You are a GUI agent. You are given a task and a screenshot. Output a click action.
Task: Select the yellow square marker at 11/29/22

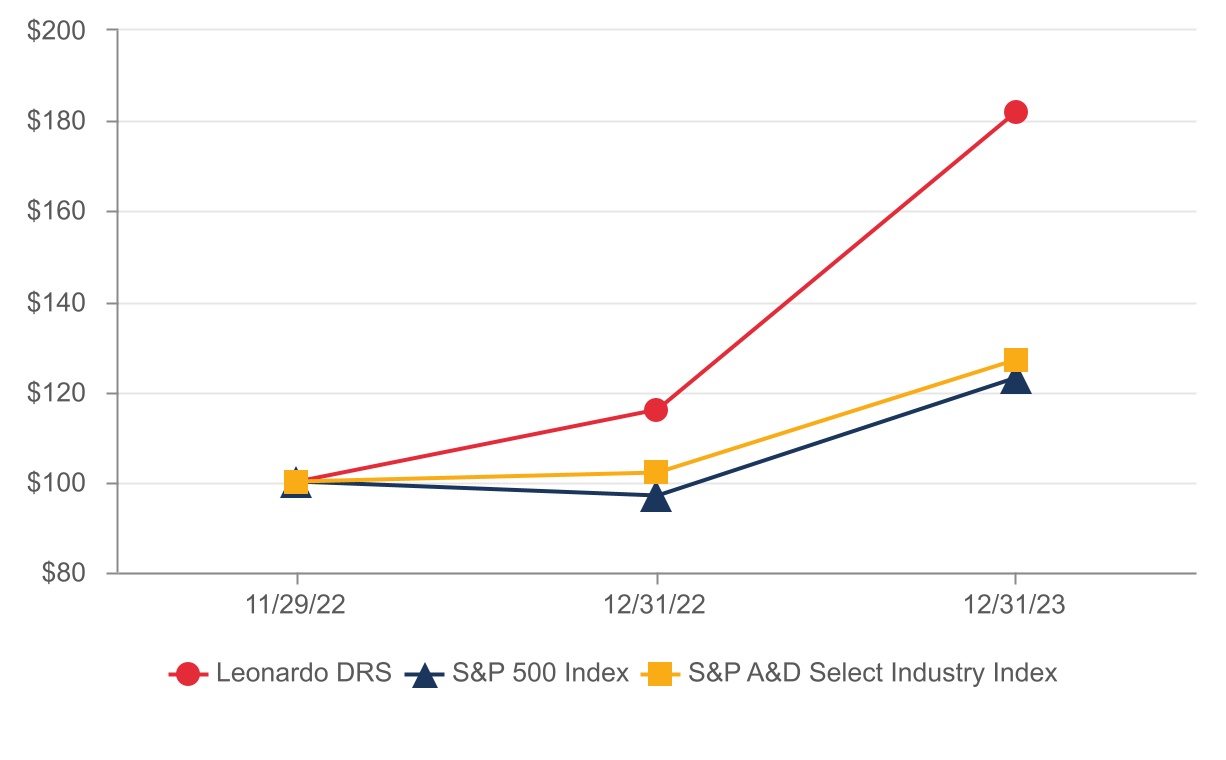(296, 482)
